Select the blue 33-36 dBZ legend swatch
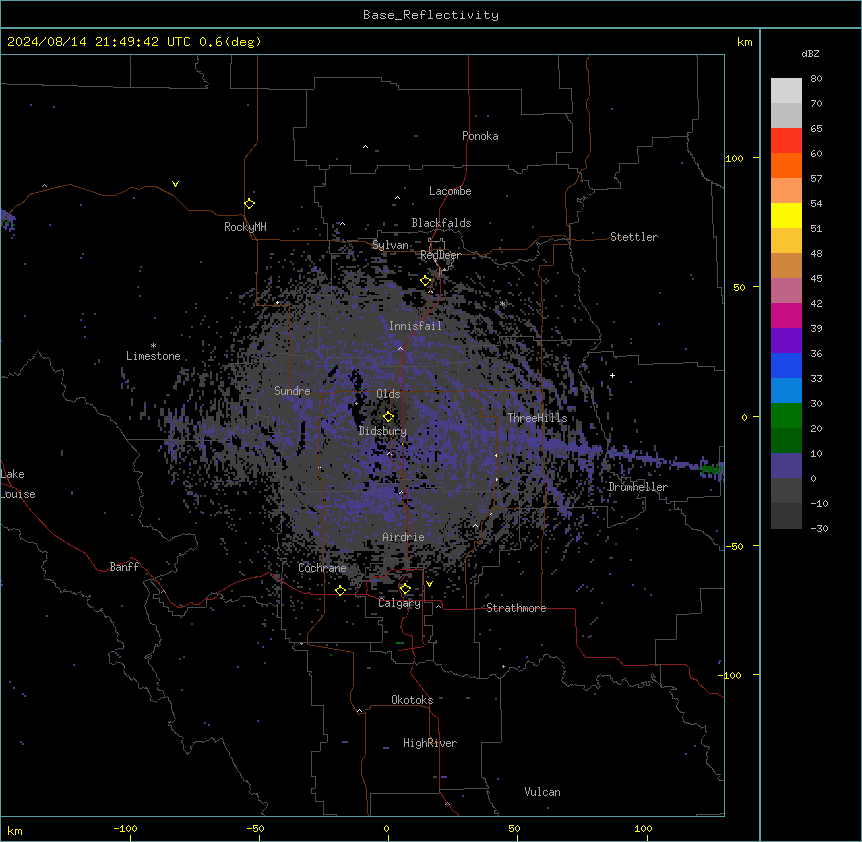862x842 pixels. pyautogui.click(x=786, y=365)
